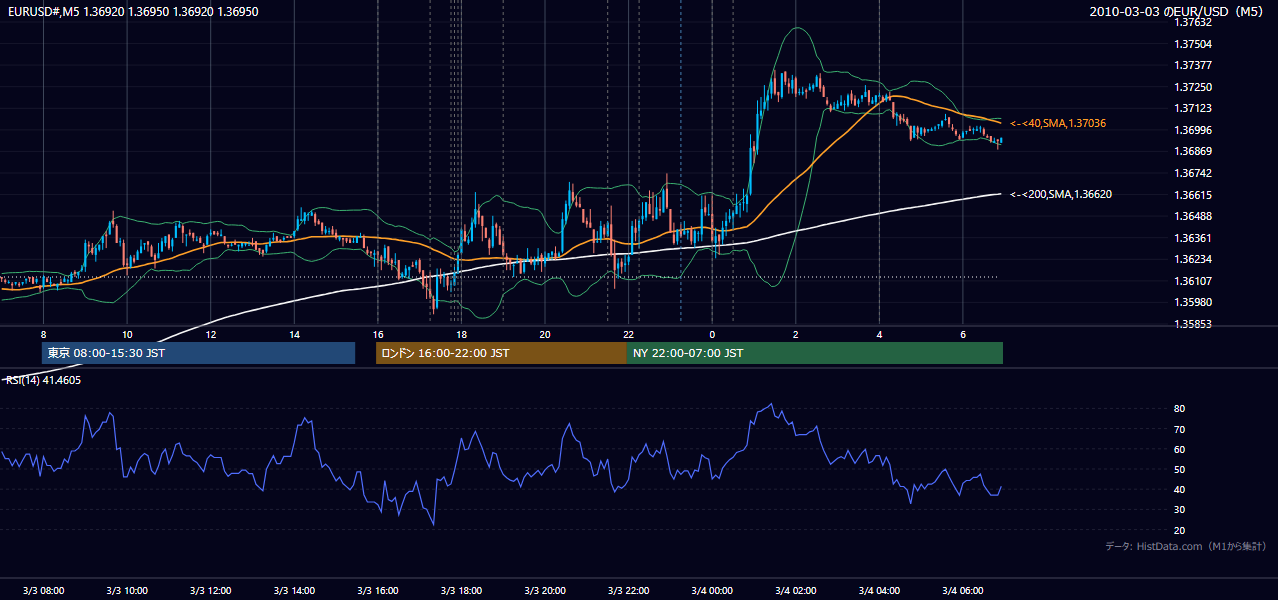Click RSI scale value 50
This screenshot has height=600, width=1278.
(x=1179, y=469)
